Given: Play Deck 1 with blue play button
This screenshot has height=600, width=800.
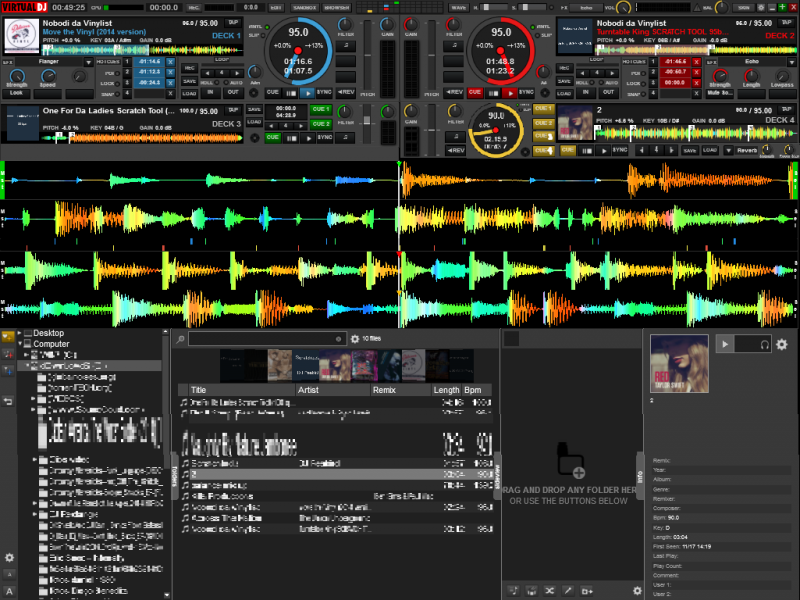Looking at the screenshot, I should [307, 93].
